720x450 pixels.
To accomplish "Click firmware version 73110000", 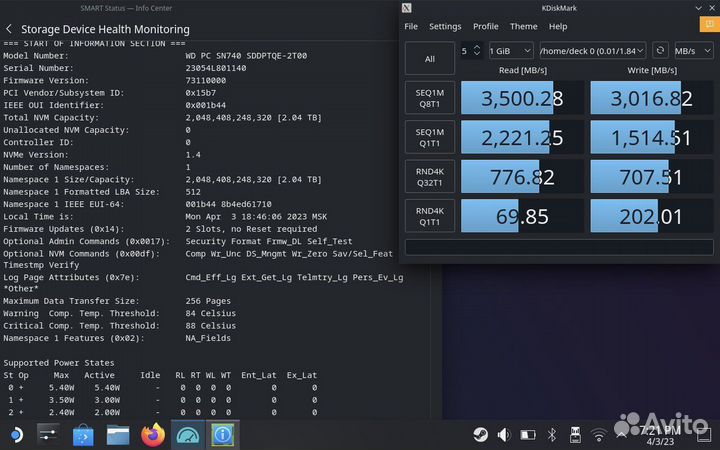I will coord(206,80).
